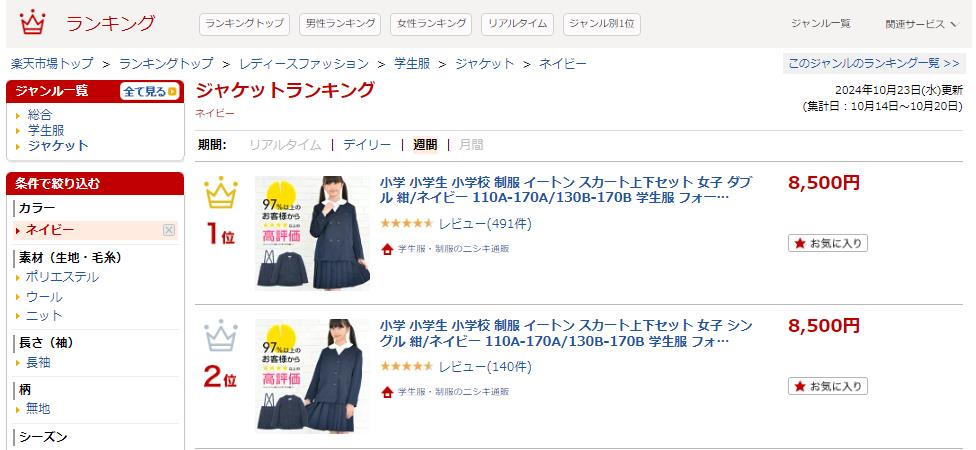The width and height of the screenshot is (976, 450).
Task: Click the star rating of 140-review item
Action: [406, 366]
